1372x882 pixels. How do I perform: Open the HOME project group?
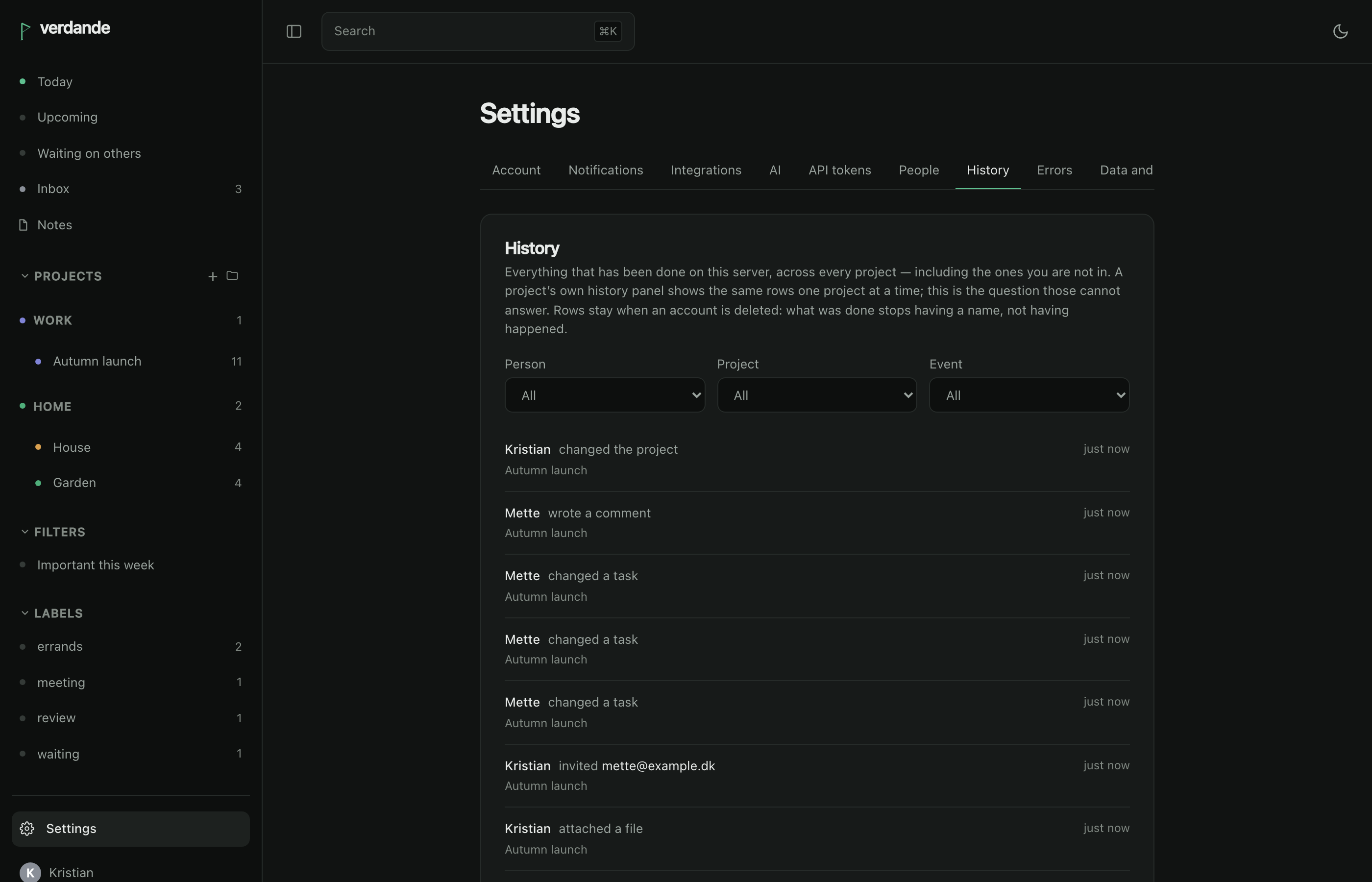[130, 406]
